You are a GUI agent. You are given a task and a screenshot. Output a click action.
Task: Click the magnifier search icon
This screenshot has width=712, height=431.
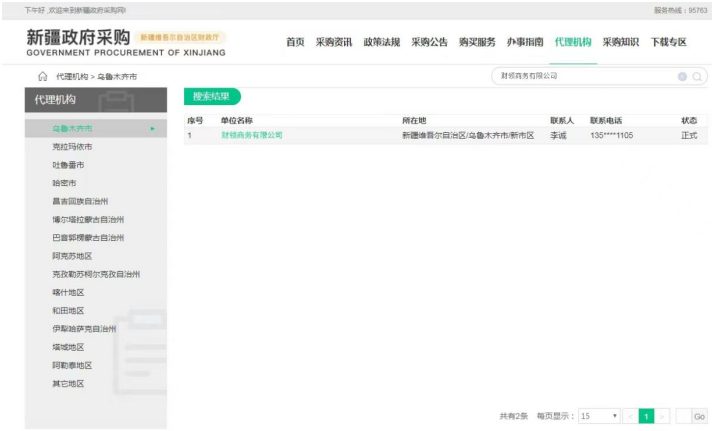coord(697,76)
